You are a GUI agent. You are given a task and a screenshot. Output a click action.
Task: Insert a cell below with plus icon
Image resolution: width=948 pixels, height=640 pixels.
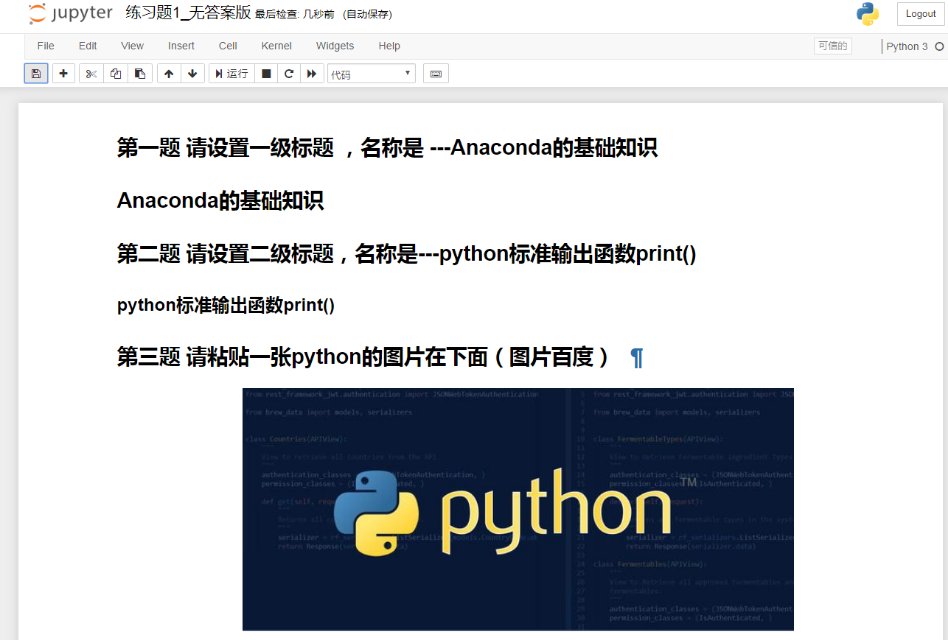coord(63,74)
